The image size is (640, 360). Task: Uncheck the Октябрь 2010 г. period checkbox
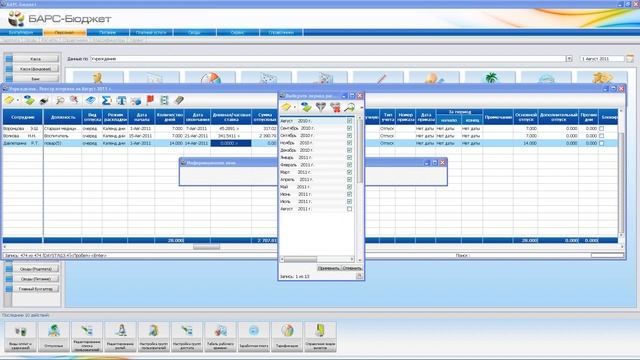pyautogui.click(x=349, y=136)
